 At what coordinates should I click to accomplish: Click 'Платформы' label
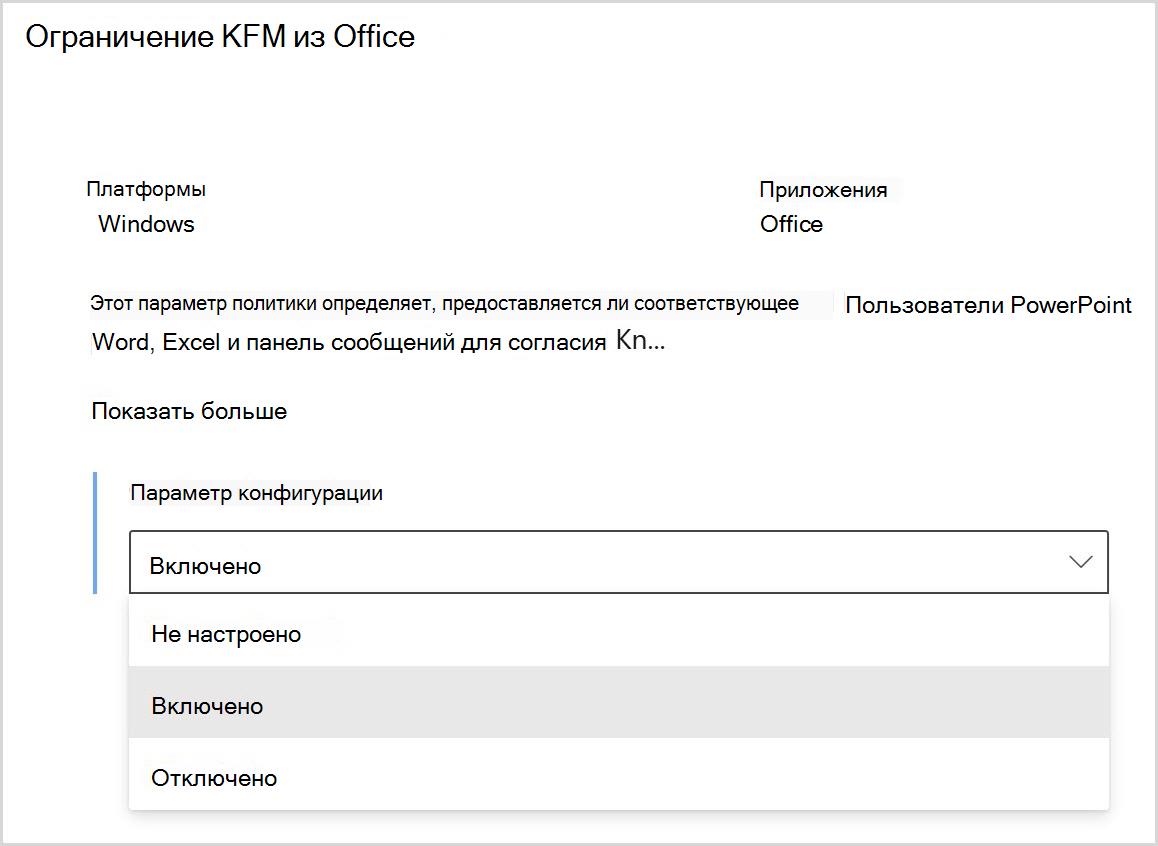click(146, 189)
